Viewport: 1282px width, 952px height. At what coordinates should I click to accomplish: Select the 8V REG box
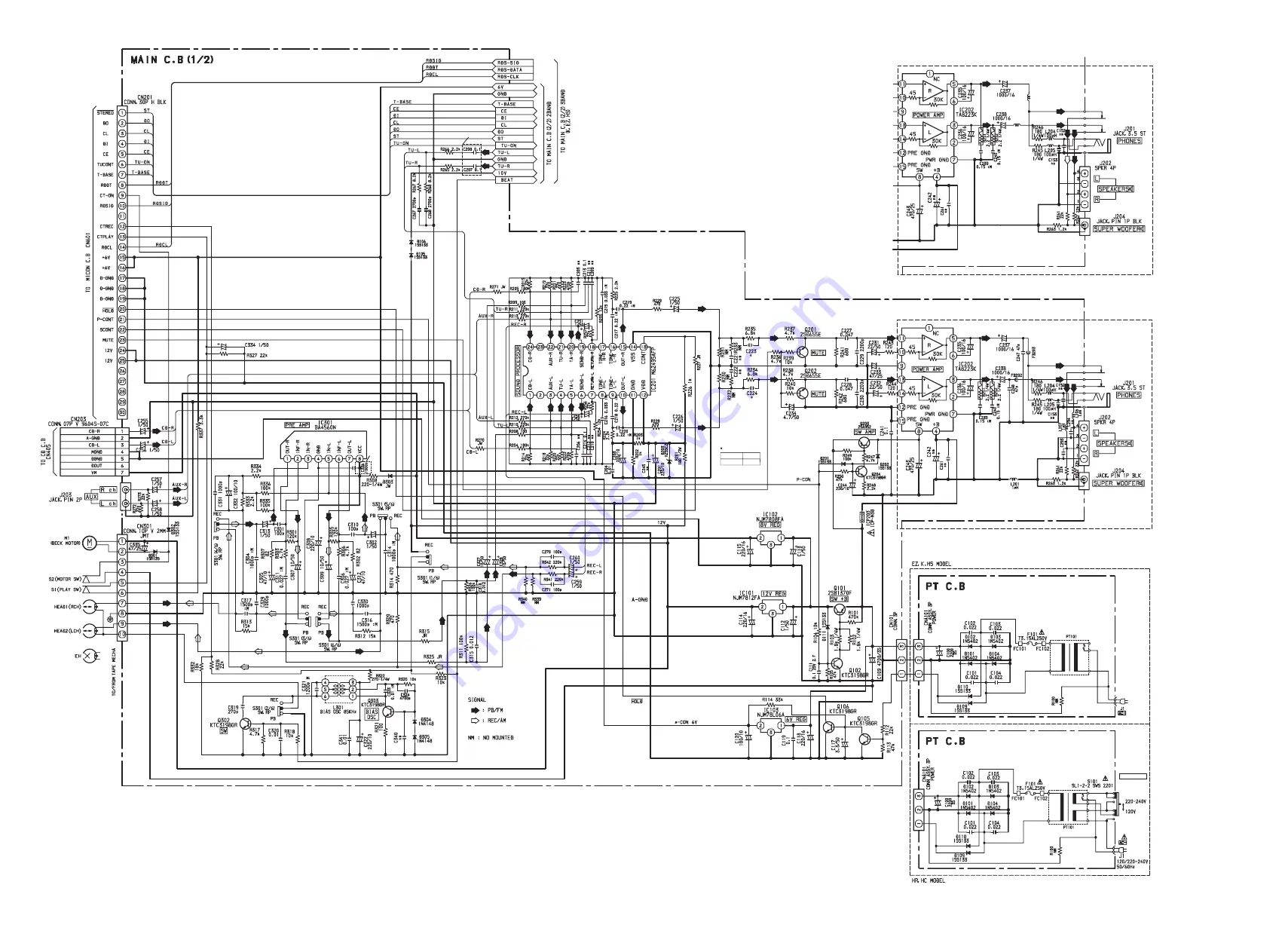point(770,525)
